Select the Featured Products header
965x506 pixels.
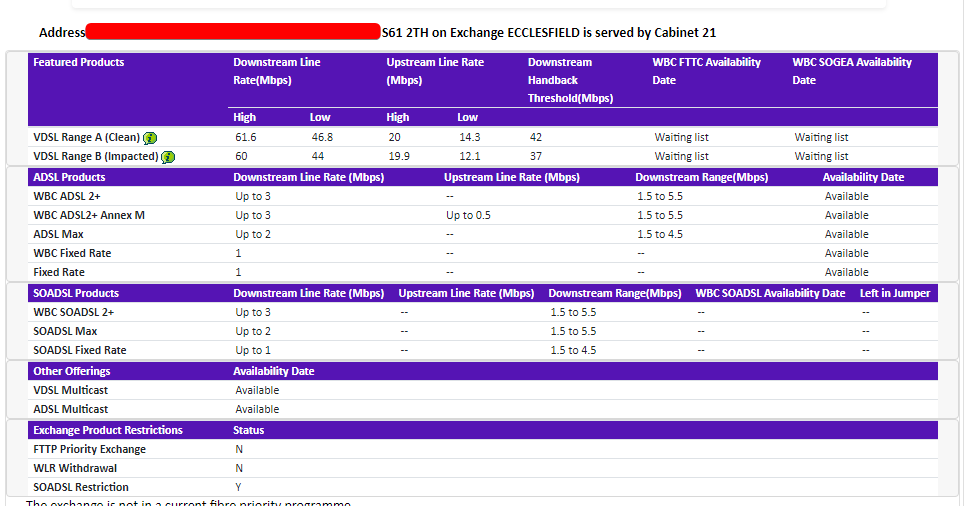[79, 62]
